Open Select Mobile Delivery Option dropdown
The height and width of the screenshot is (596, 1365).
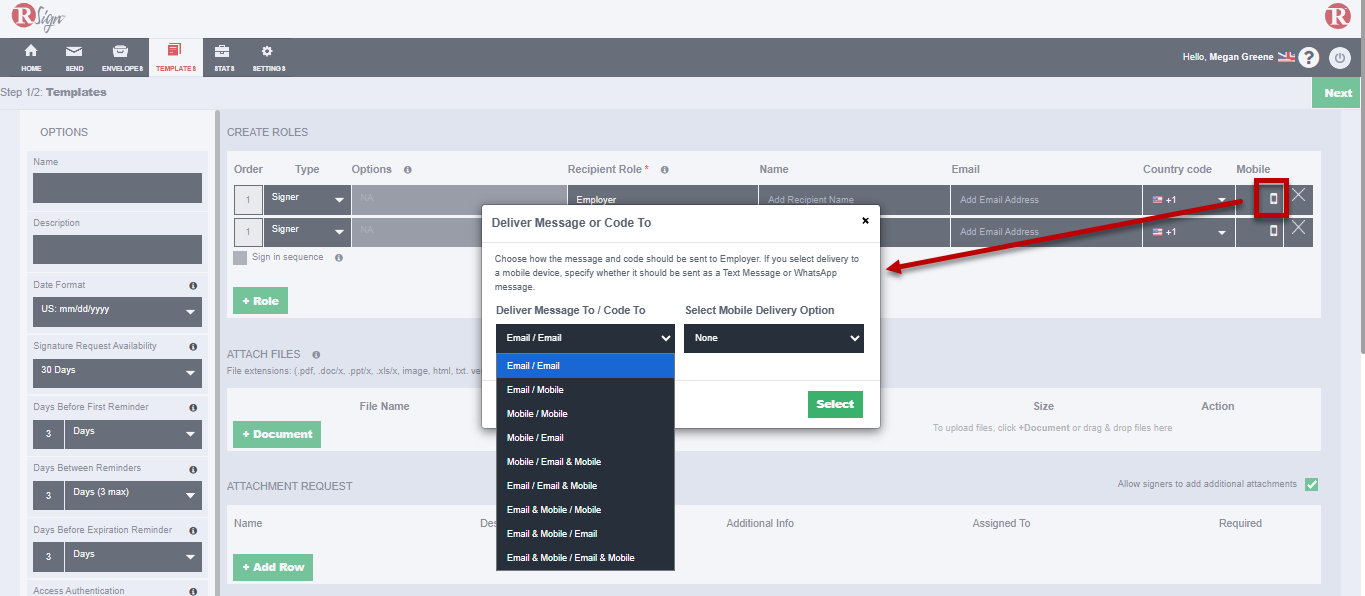(x=773, y=338)
